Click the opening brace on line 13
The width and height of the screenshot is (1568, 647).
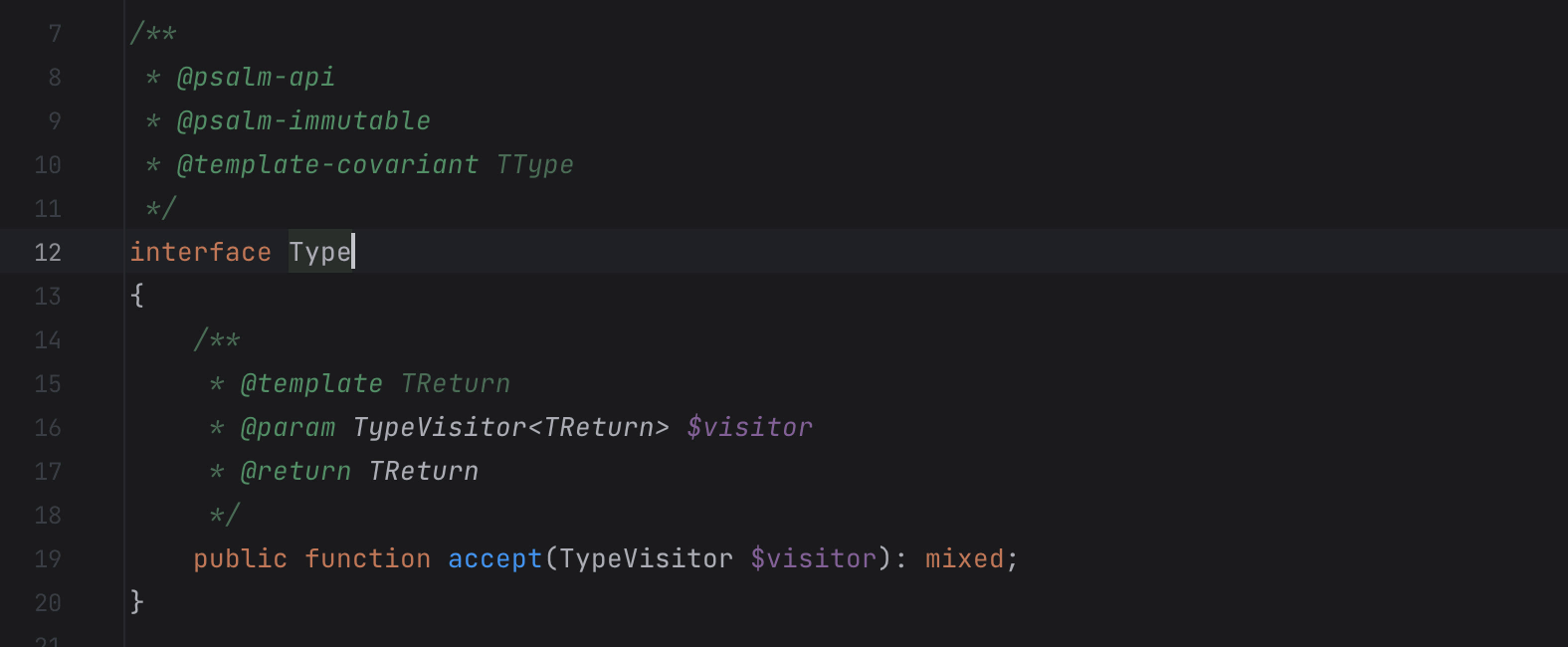[x=137, y=296]
